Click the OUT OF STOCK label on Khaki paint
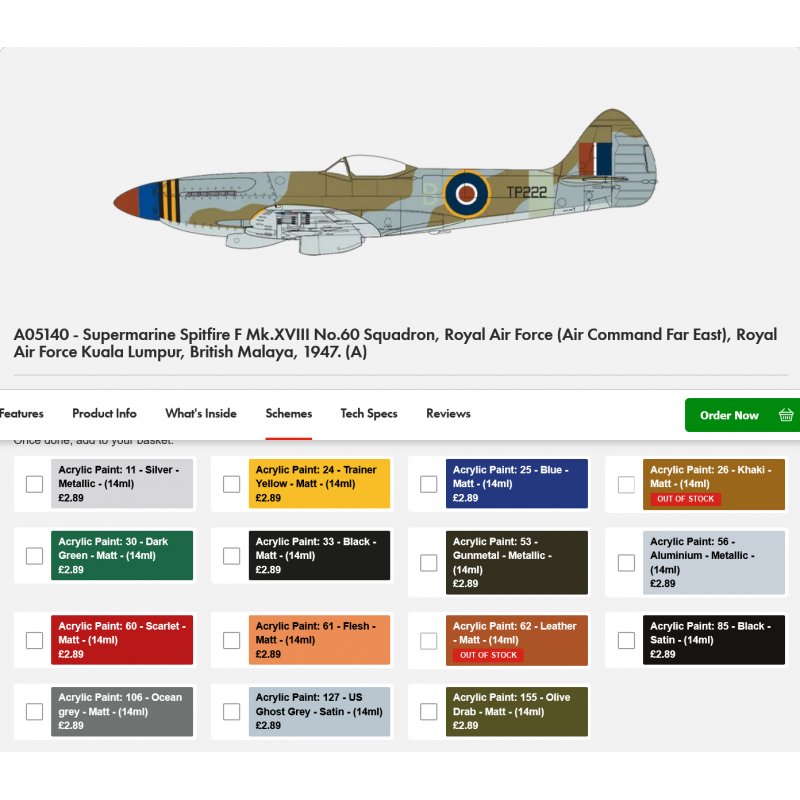Viewport: 800px width, 800px height. [x=685, y=499]
